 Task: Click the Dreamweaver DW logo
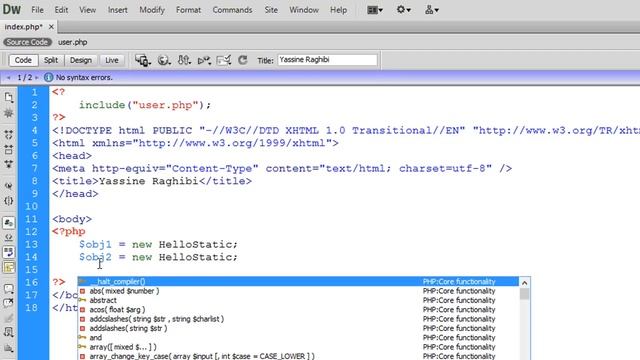coord(12,9)
